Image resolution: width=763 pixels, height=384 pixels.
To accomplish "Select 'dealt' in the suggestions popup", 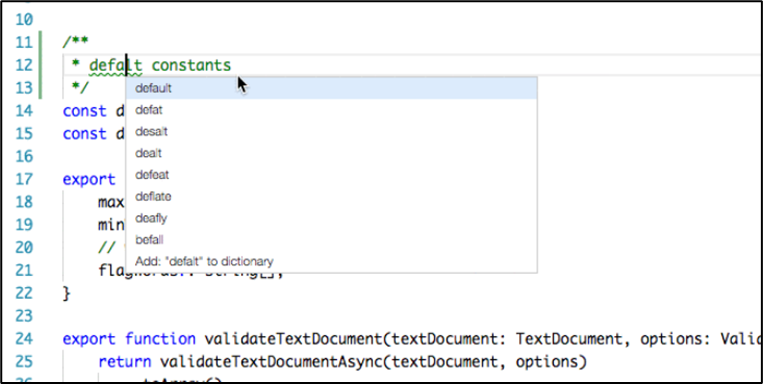I will (331, 153).
